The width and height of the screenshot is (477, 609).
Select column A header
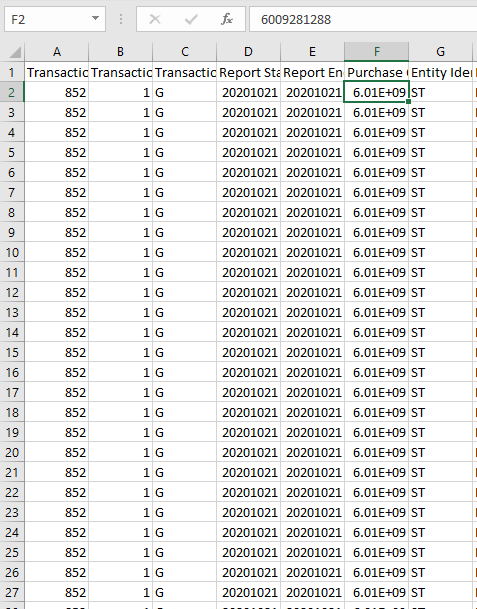pyautogui.click(x=57, y=52)
